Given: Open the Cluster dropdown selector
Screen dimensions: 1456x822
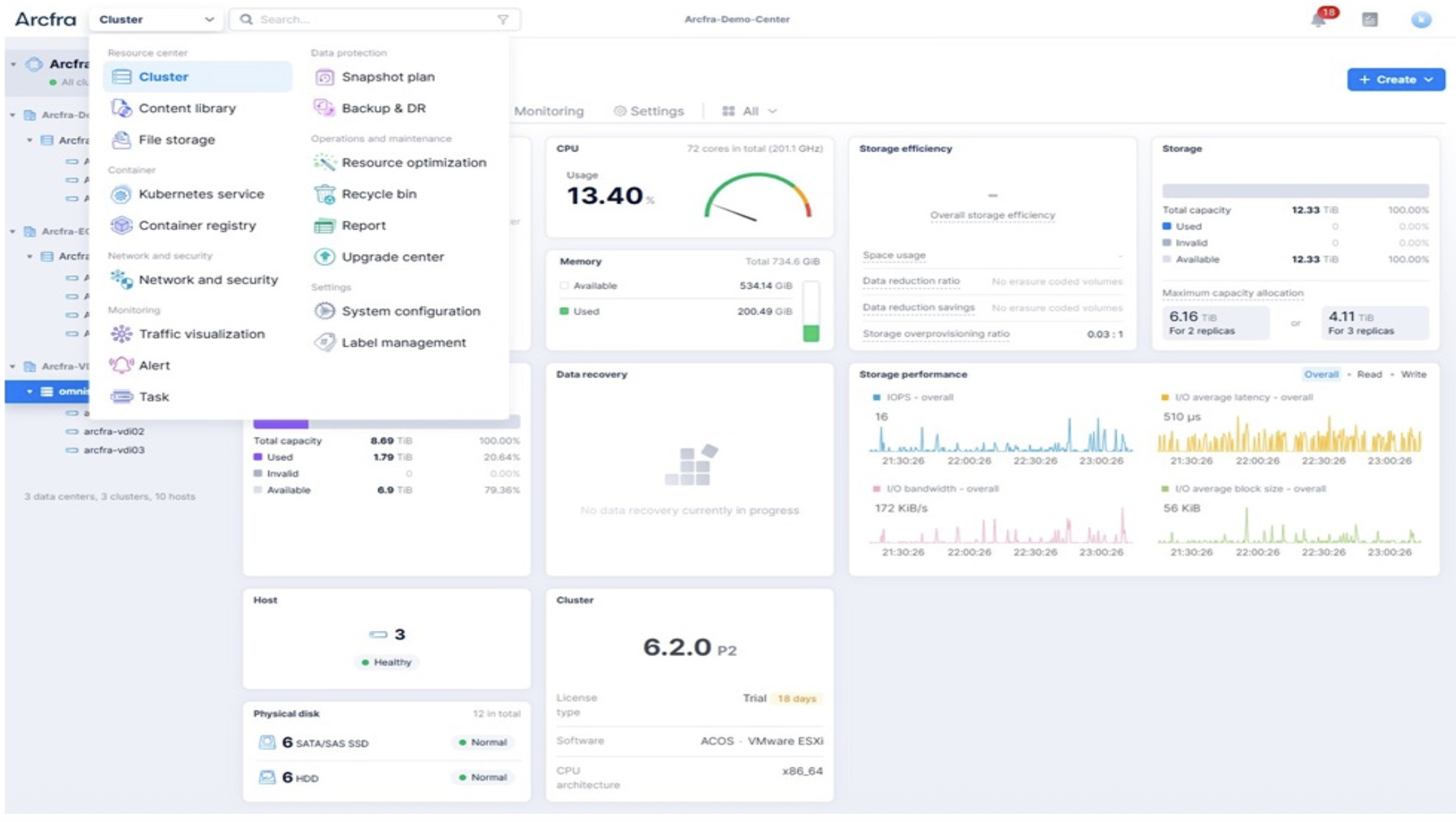Looking at the screenshot, I should point(156,20).
